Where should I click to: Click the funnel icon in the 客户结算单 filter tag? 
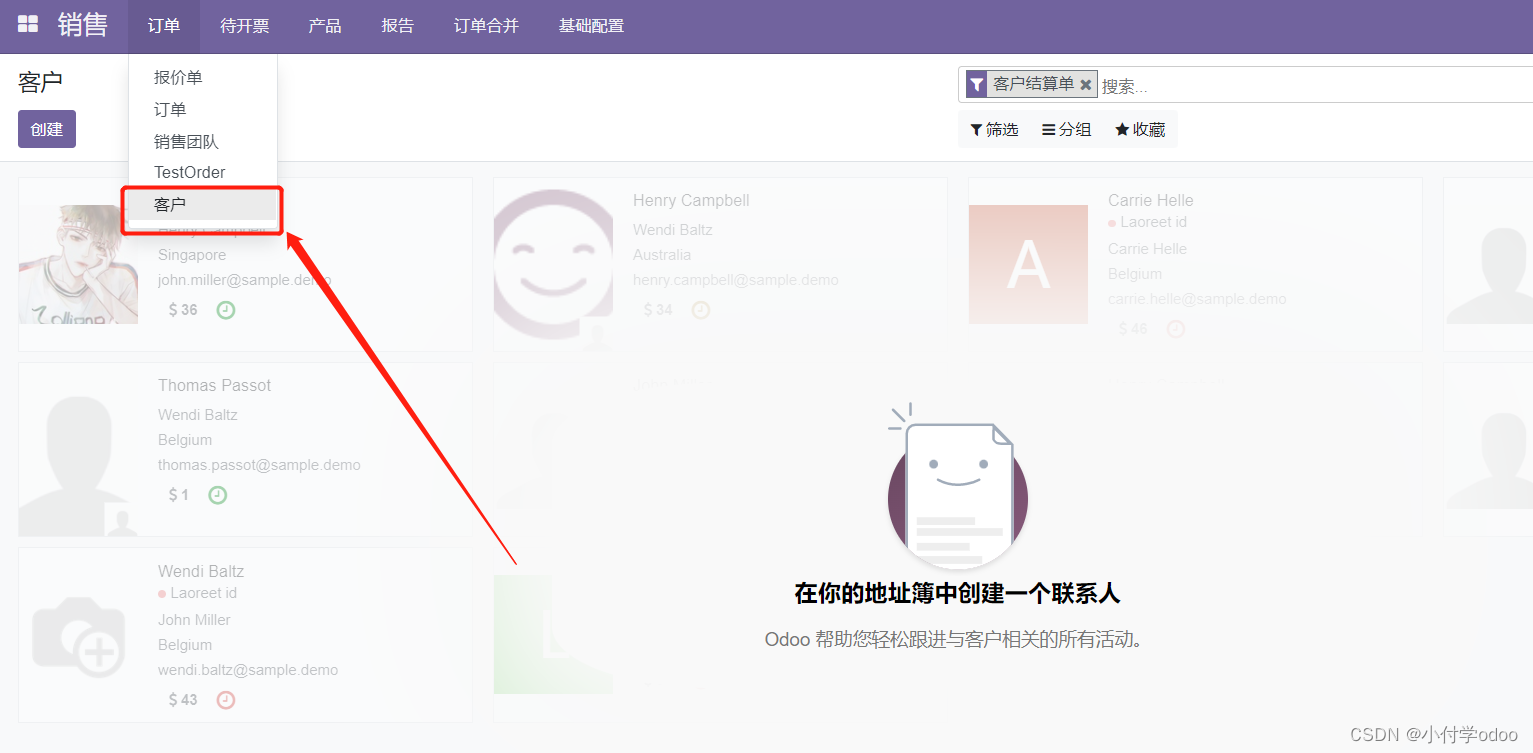(975, 84)
